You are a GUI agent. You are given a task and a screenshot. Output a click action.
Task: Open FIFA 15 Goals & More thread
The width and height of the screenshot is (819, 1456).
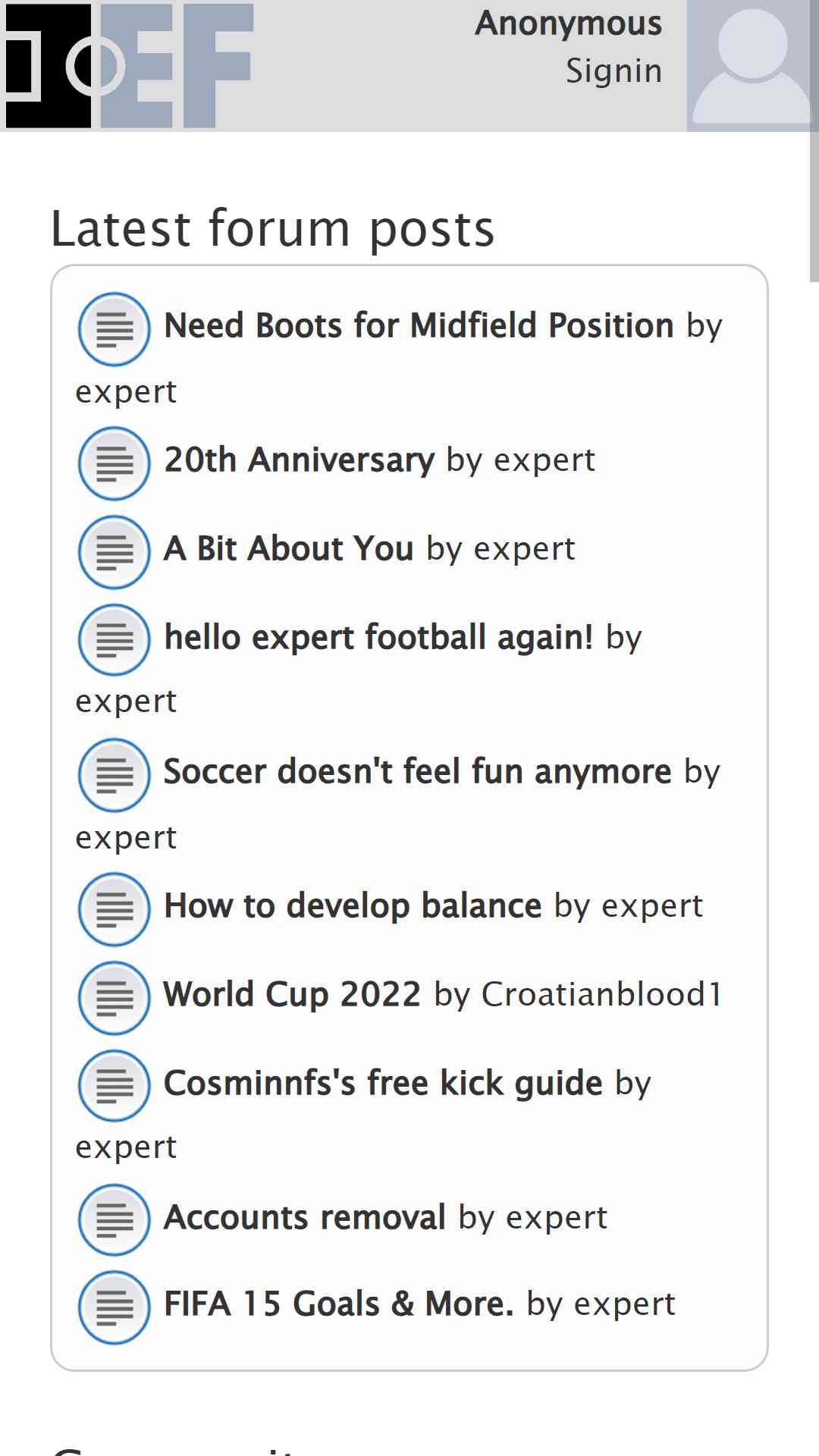339,1304
